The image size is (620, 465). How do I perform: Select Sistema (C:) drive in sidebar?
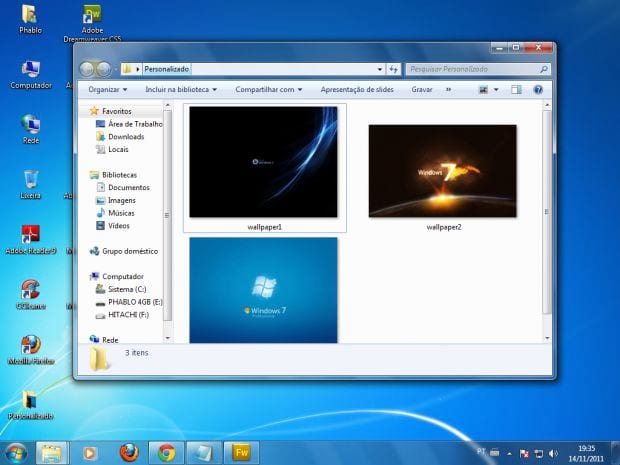click(127, 289)
